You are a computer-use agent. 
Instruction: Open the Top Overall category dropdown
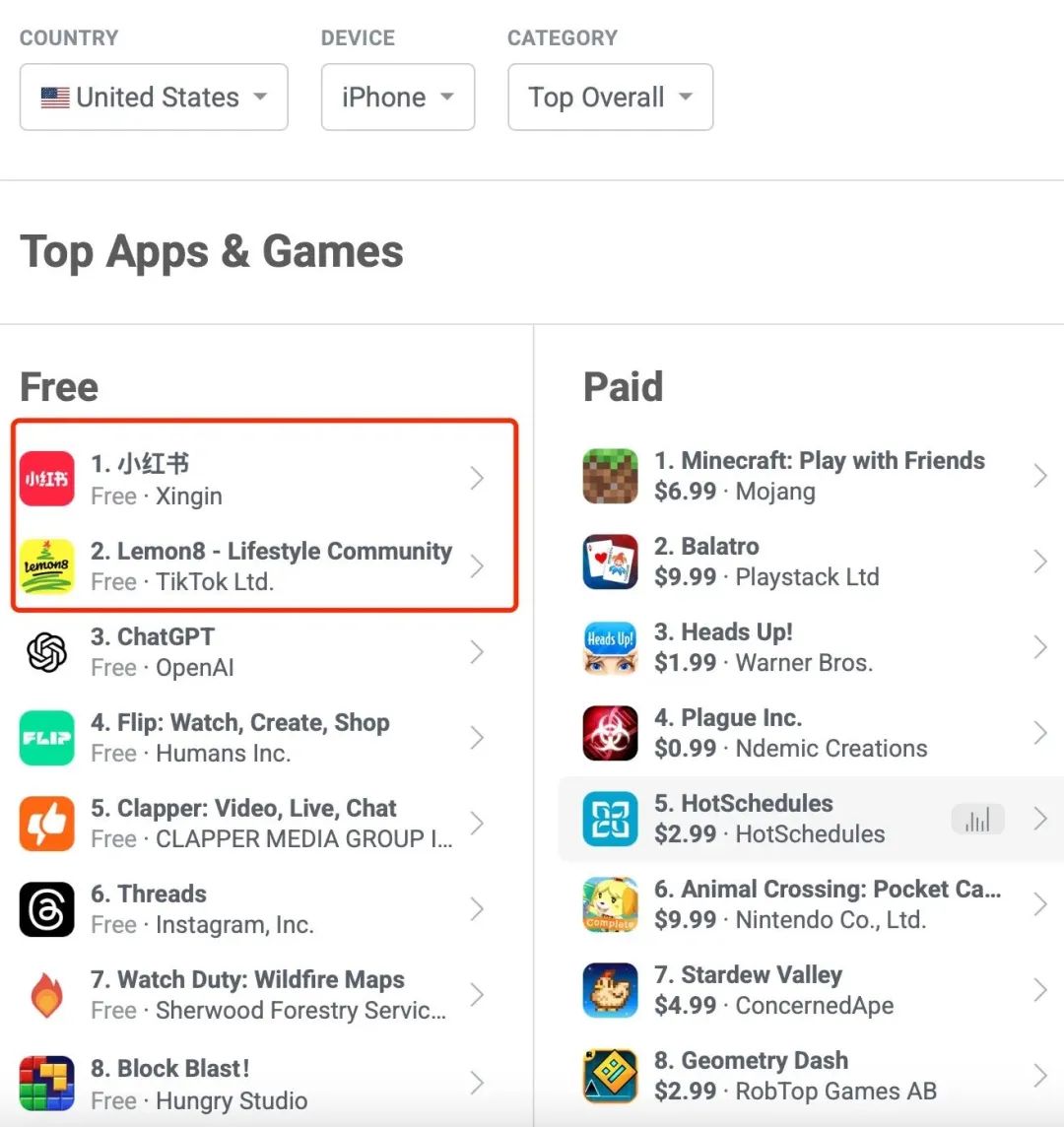click(x=611, y=97)
